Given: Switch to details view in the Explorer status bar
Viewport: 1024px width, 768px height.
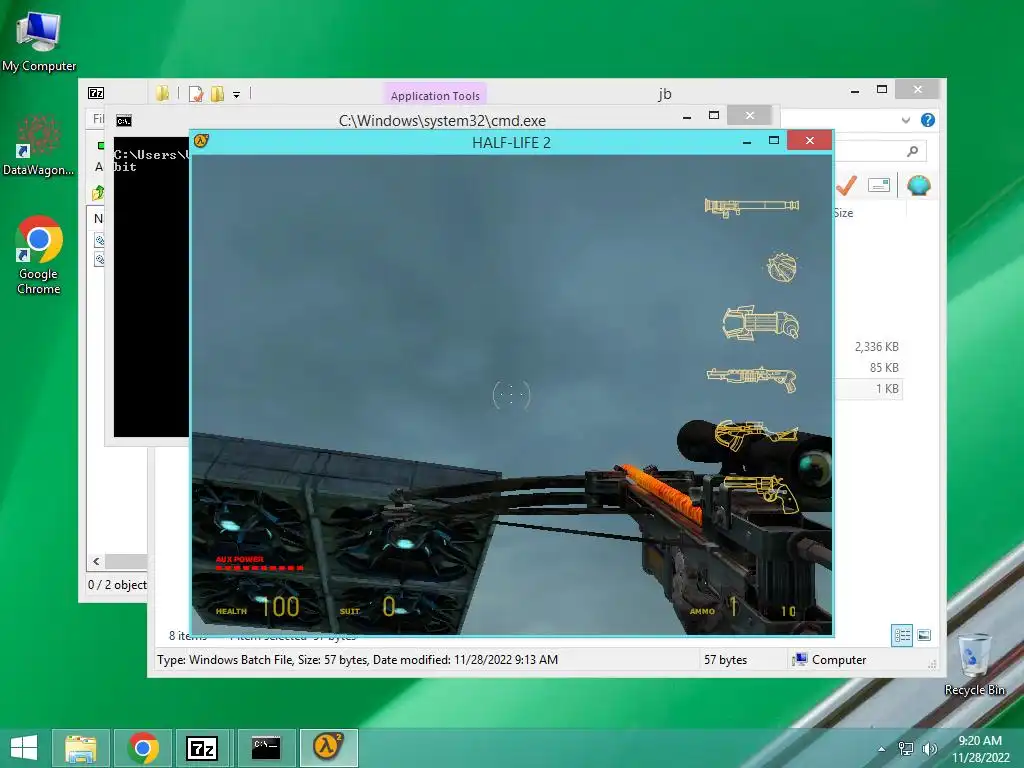Looking at the screenshot, I should coord(902,635).
